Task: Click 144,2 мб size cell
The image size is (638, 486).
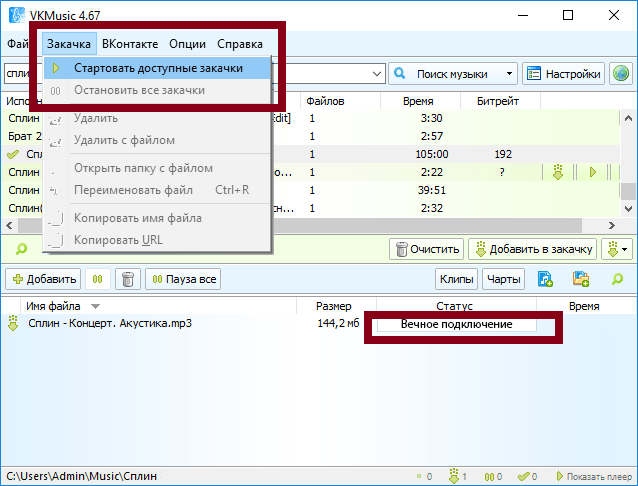Action: pos(338,324)
